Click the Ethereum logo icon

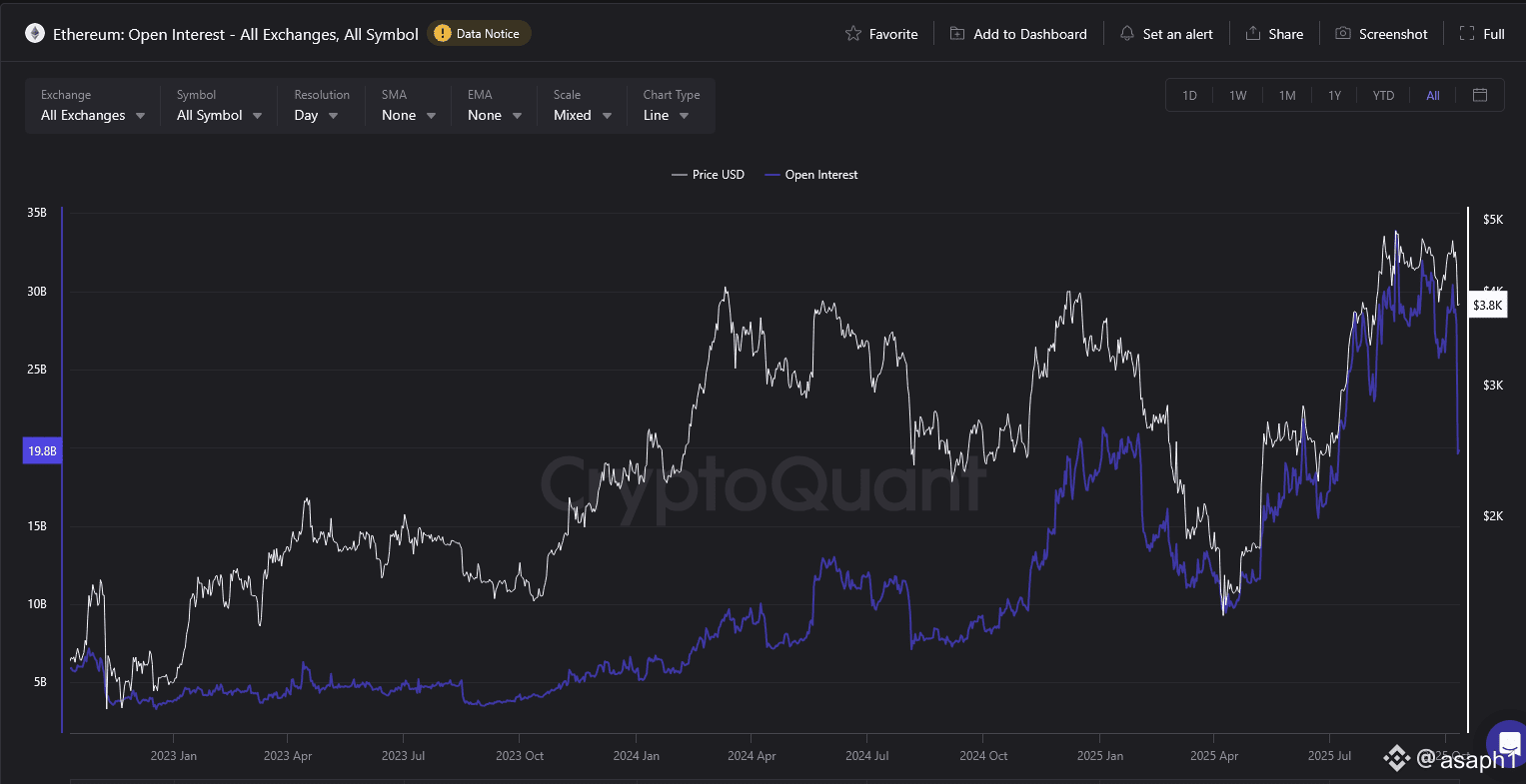tap(35, 34)
